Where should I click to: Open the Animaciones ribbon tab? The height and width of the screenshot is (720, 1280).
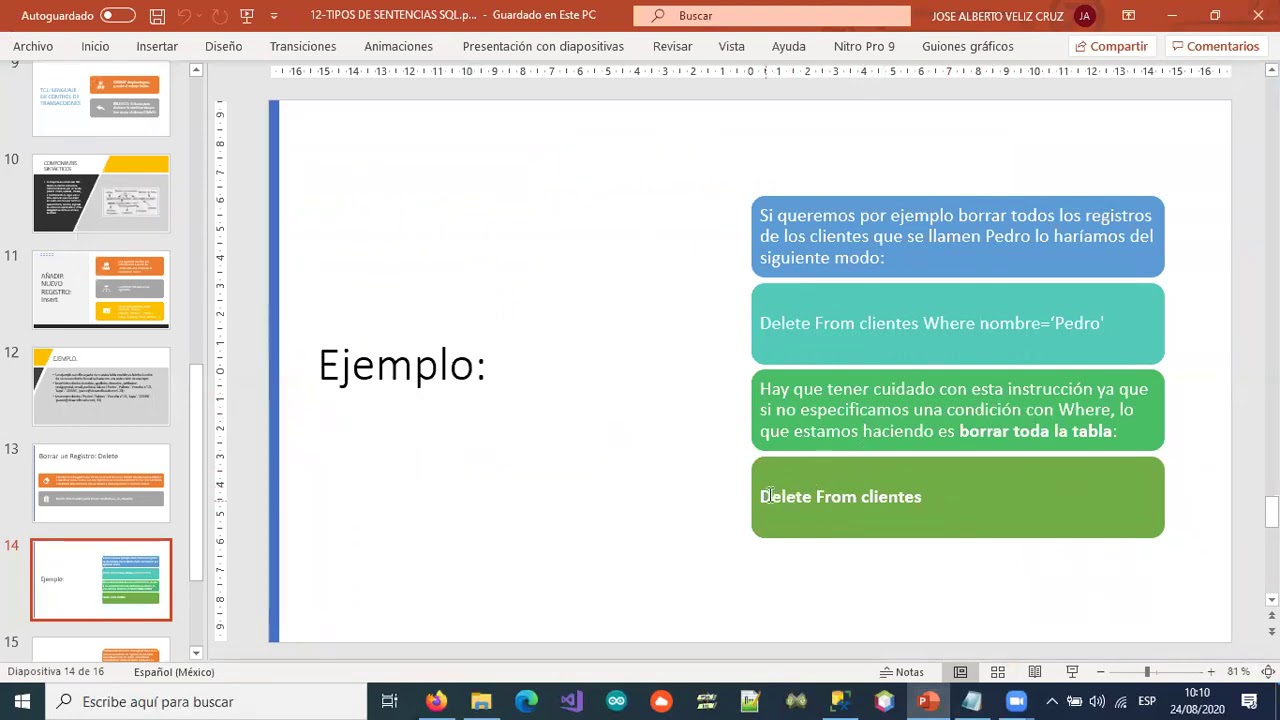[x=399, y=46]
